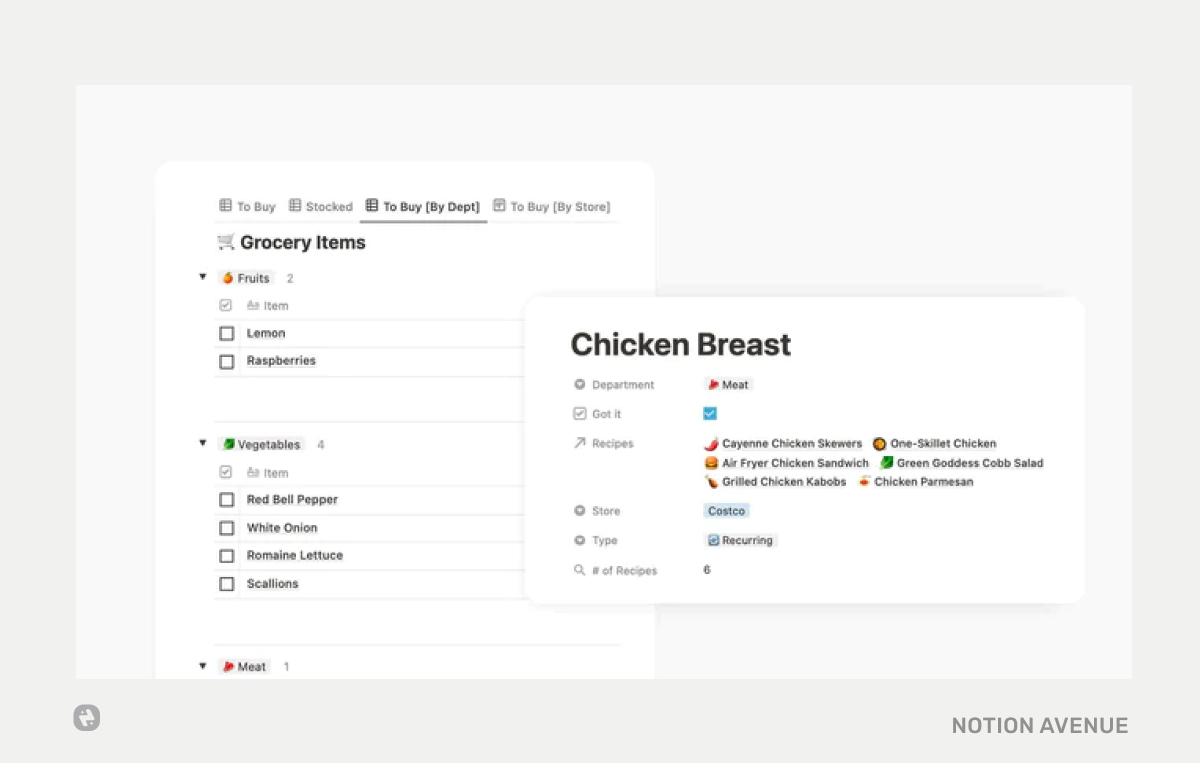
Task: Open the To Buy [By Store] view
Action: tap(560, 206)
